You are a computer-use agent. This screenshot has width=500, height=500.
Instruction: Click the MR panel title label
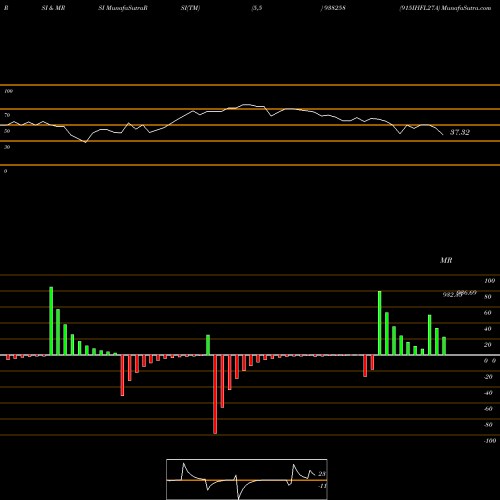pos(446,260)
